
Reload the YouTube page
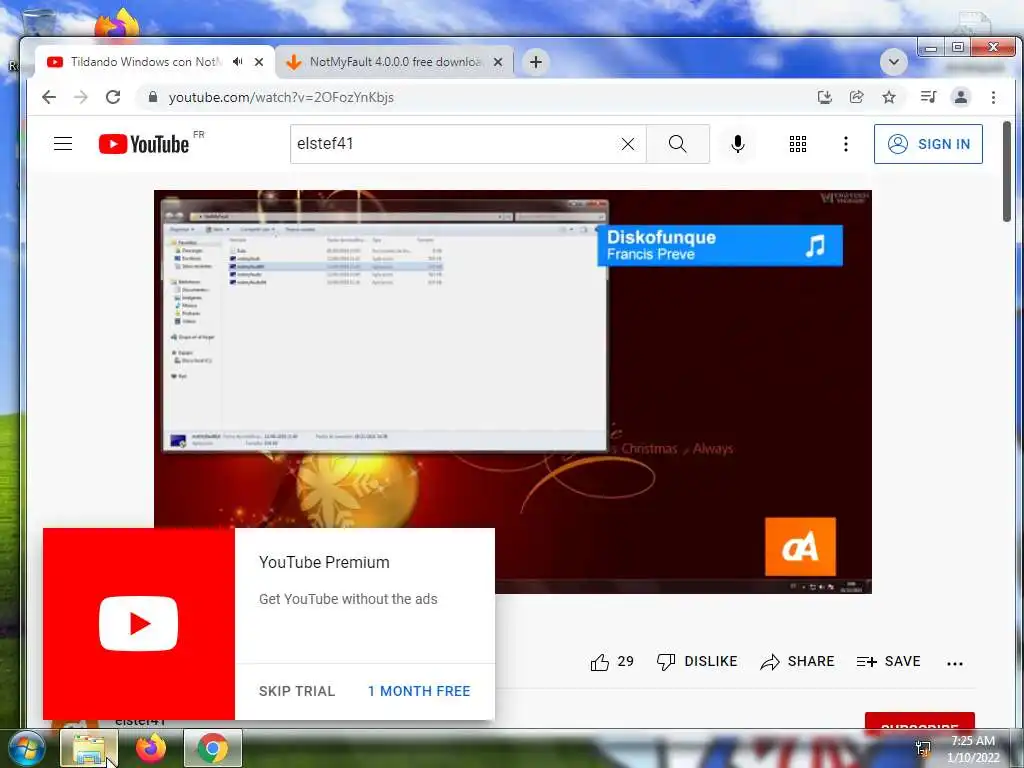tap(113, 97)
